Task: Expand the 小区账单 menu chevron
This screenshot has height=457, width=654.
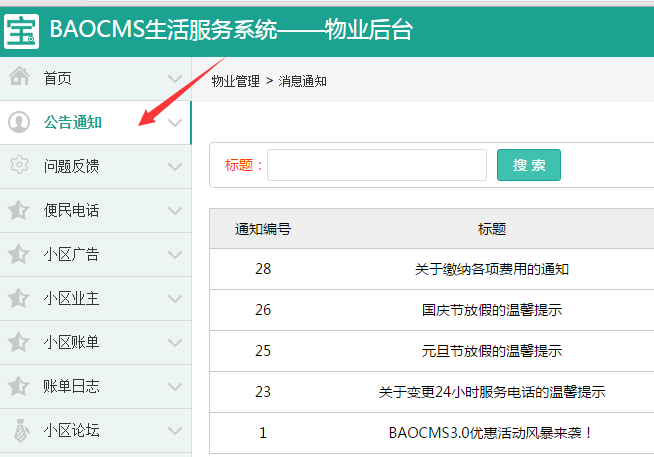Action: [x=175, y=343]
